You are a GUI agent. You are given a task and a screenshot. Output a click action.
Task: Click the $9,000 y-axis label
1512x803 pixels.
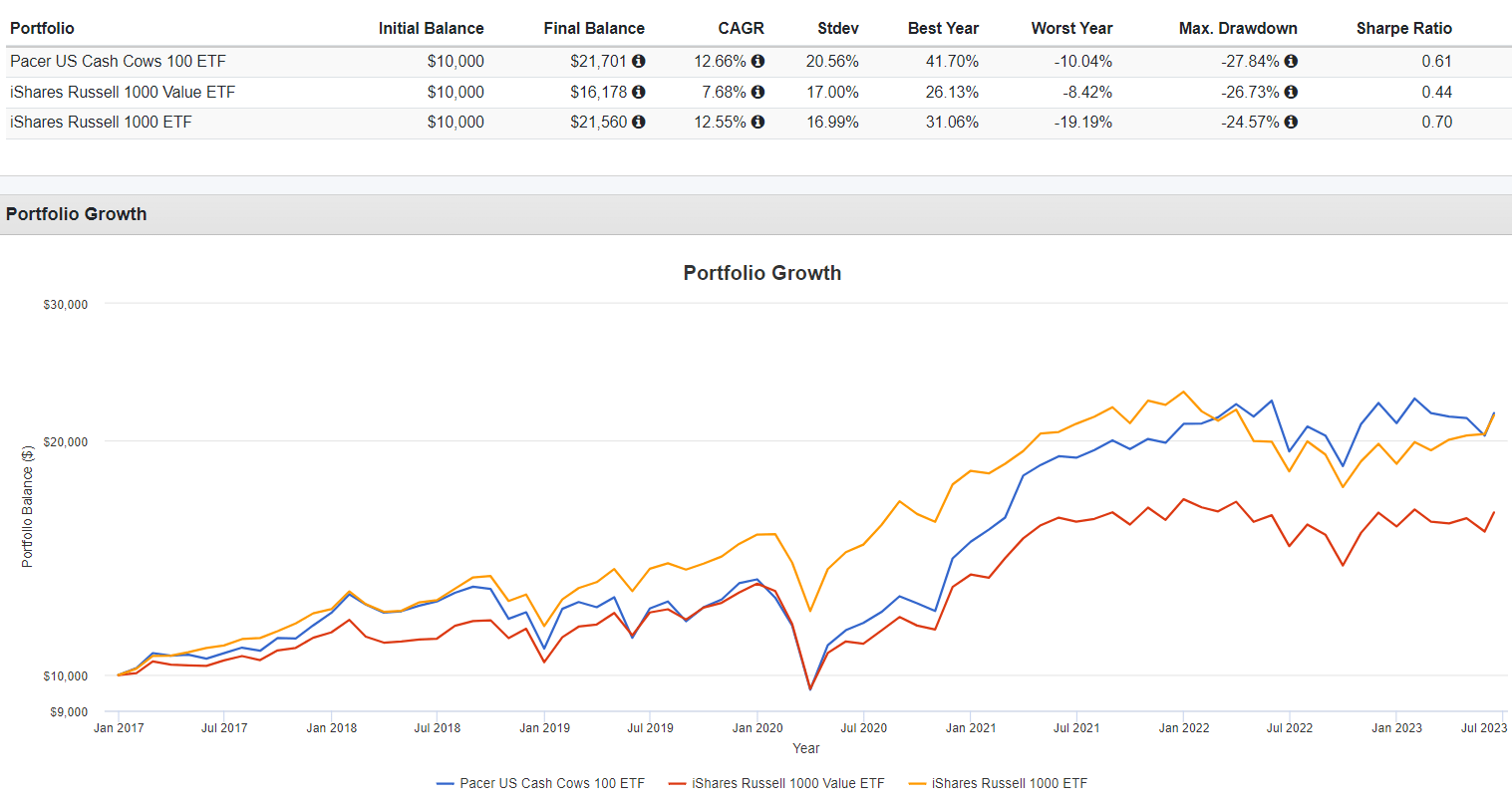69,712
